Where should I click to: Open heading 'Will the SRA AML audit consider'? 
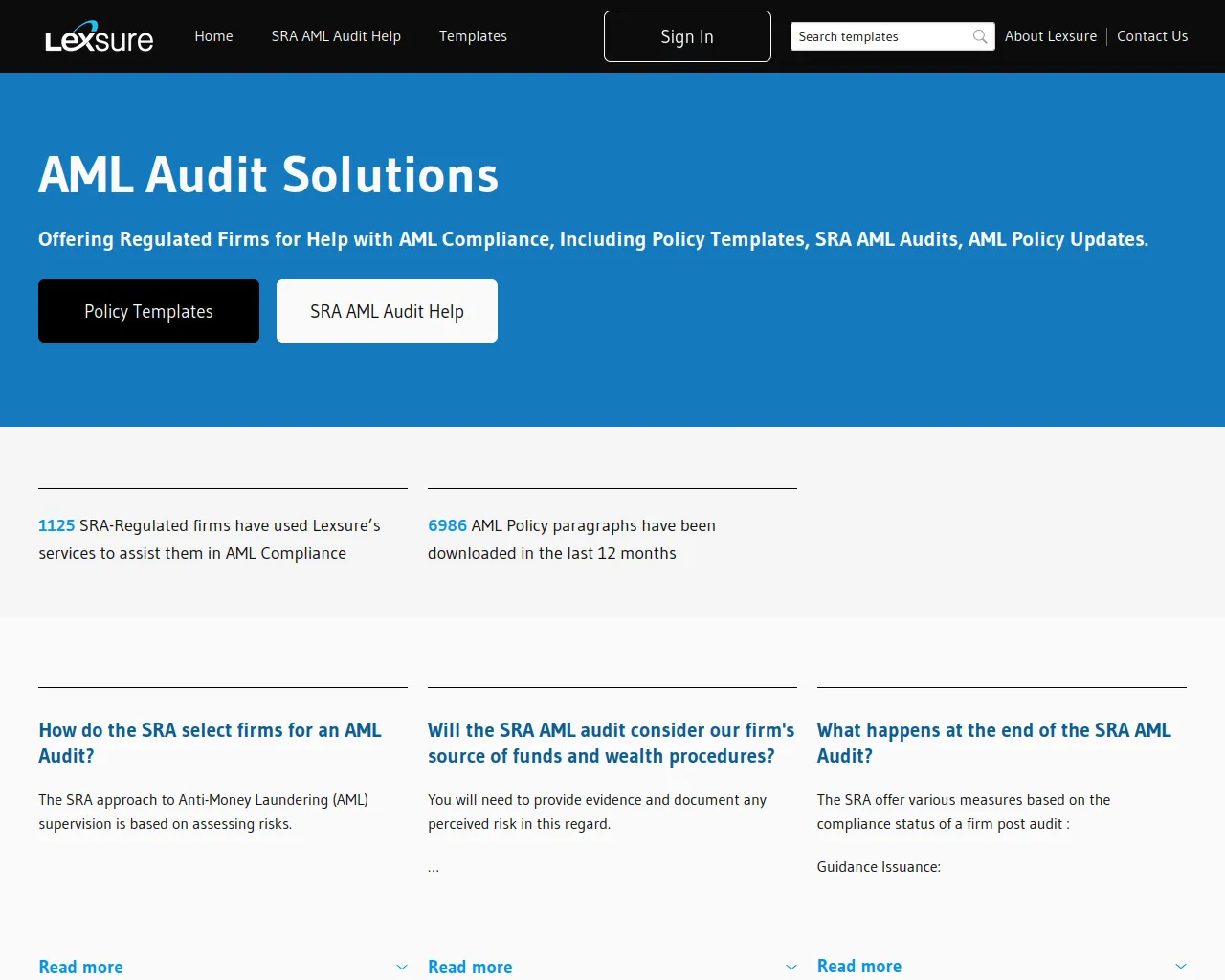coord(611,743)
